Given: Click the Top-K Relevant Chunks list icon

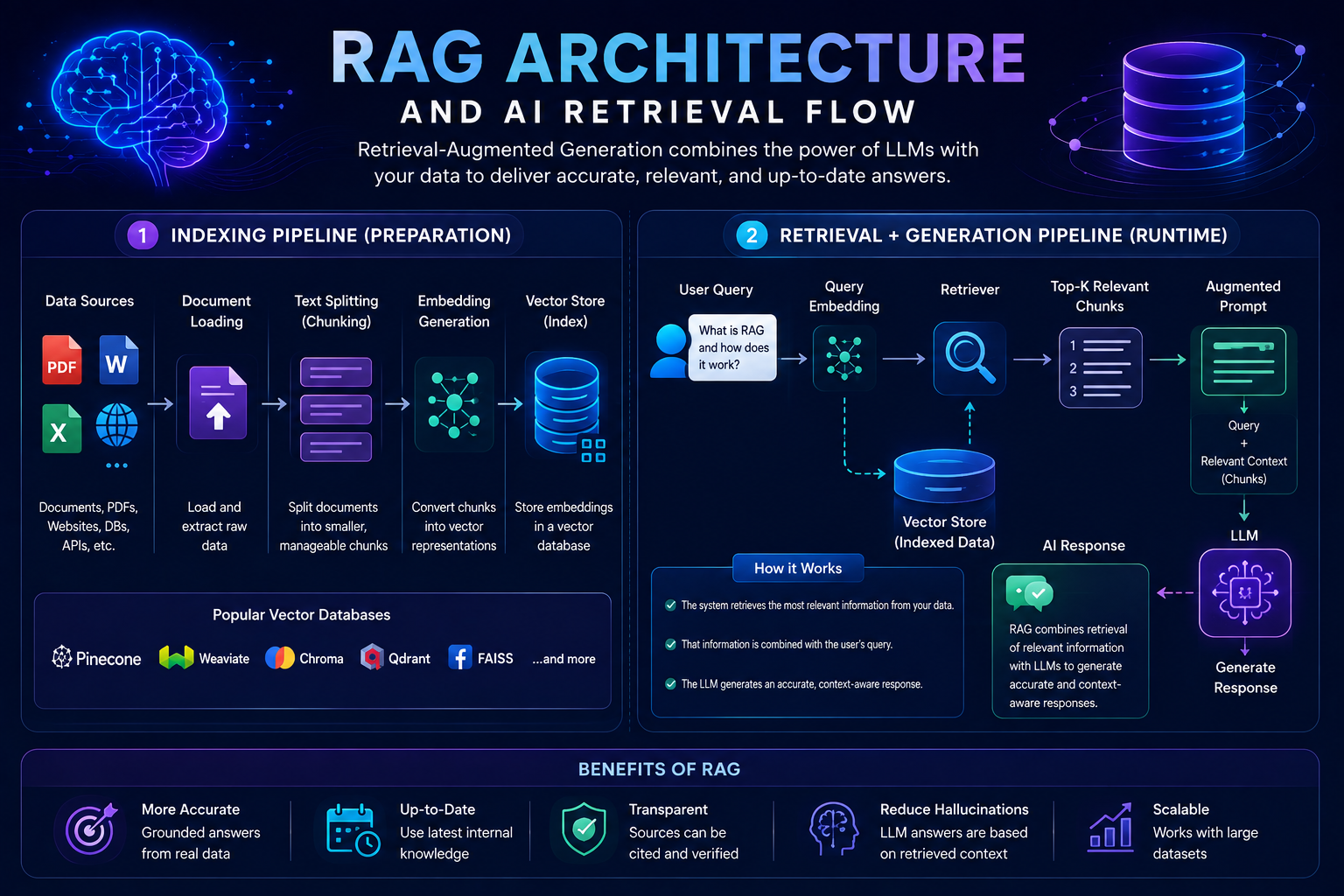Looking at the screenshot, I should click(x=1101, y=367).
